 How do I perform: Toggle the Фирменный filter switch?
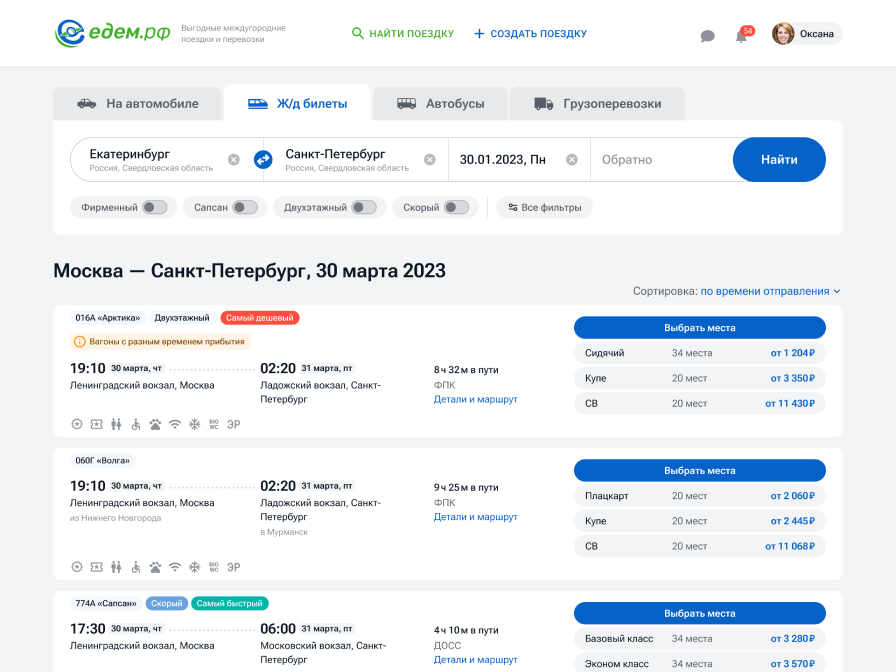pos(155,207)
